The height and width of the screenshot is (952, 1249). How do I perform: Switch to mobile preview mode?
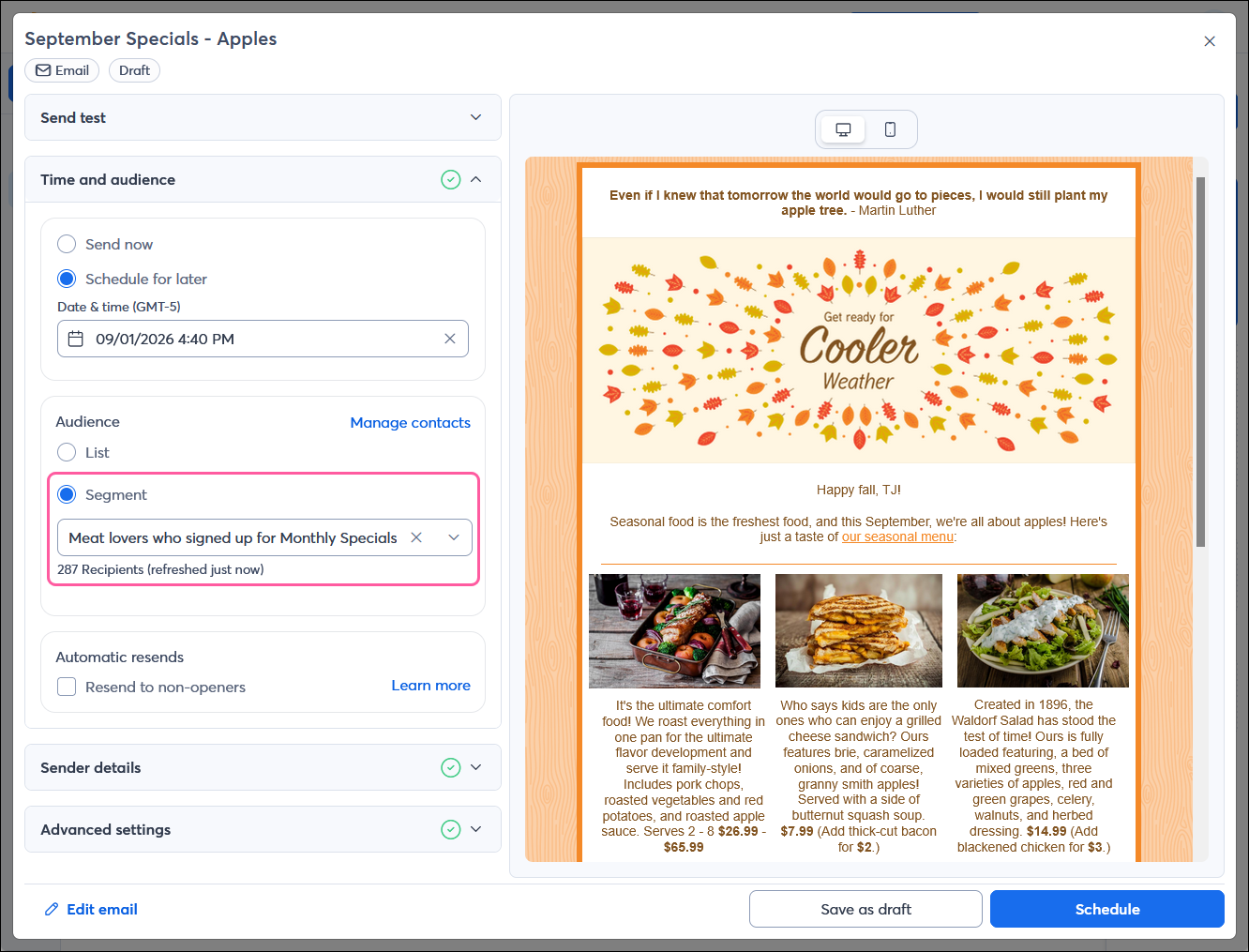(x=890, y=128)
